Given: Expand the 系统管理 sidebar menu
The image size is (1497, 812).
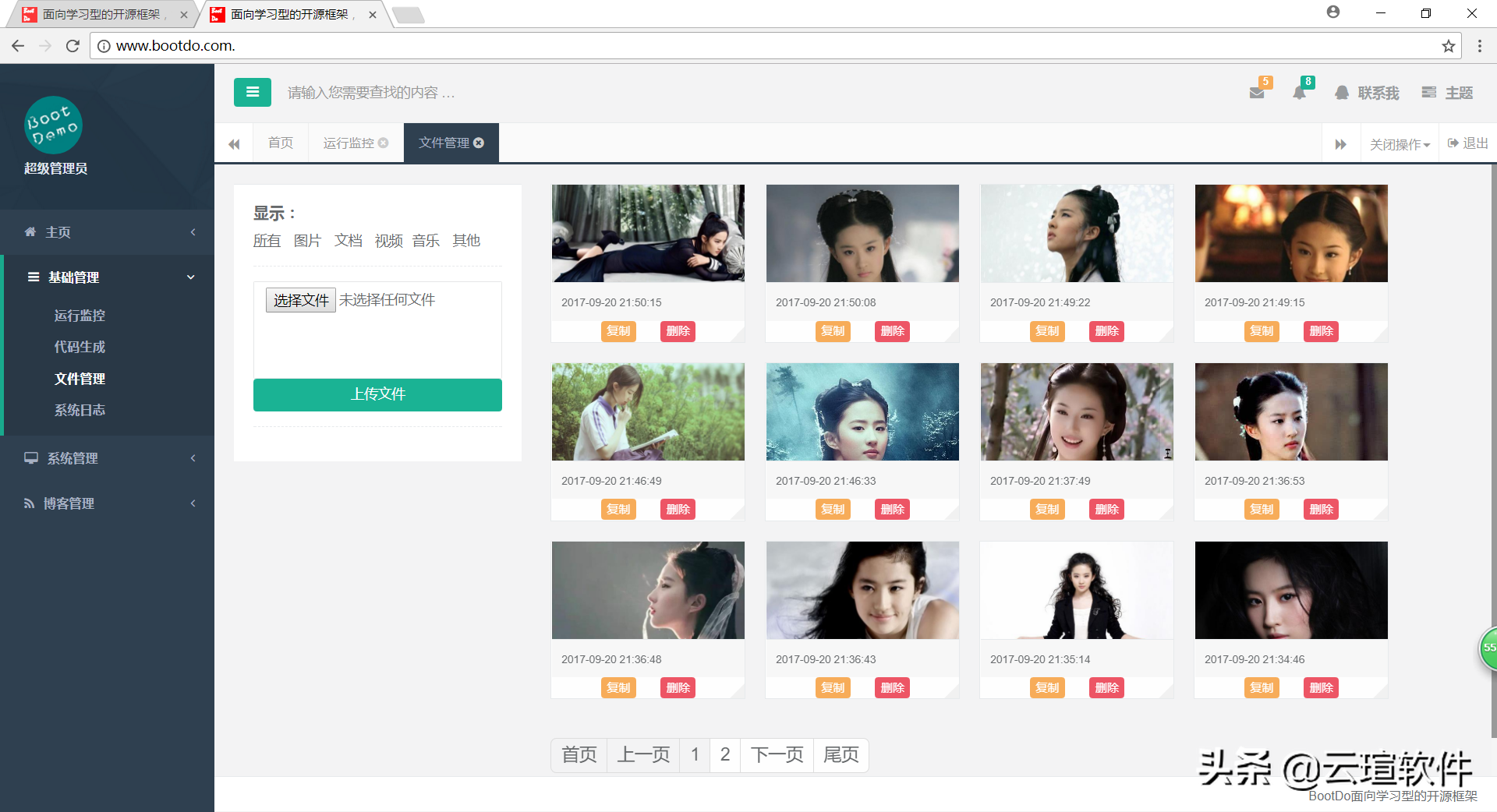Looking at the screenshot, I should [x=107, y=458].
